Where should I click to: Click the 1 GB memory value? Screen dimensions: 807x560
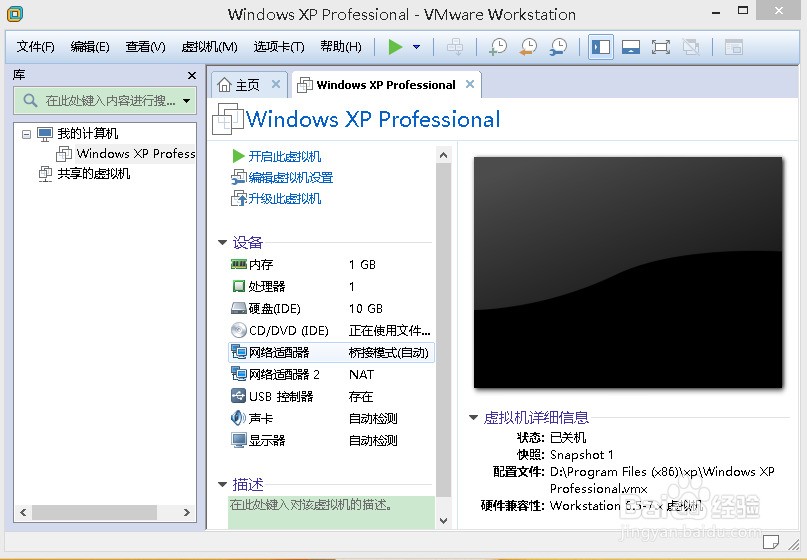[x=362, y=265]
